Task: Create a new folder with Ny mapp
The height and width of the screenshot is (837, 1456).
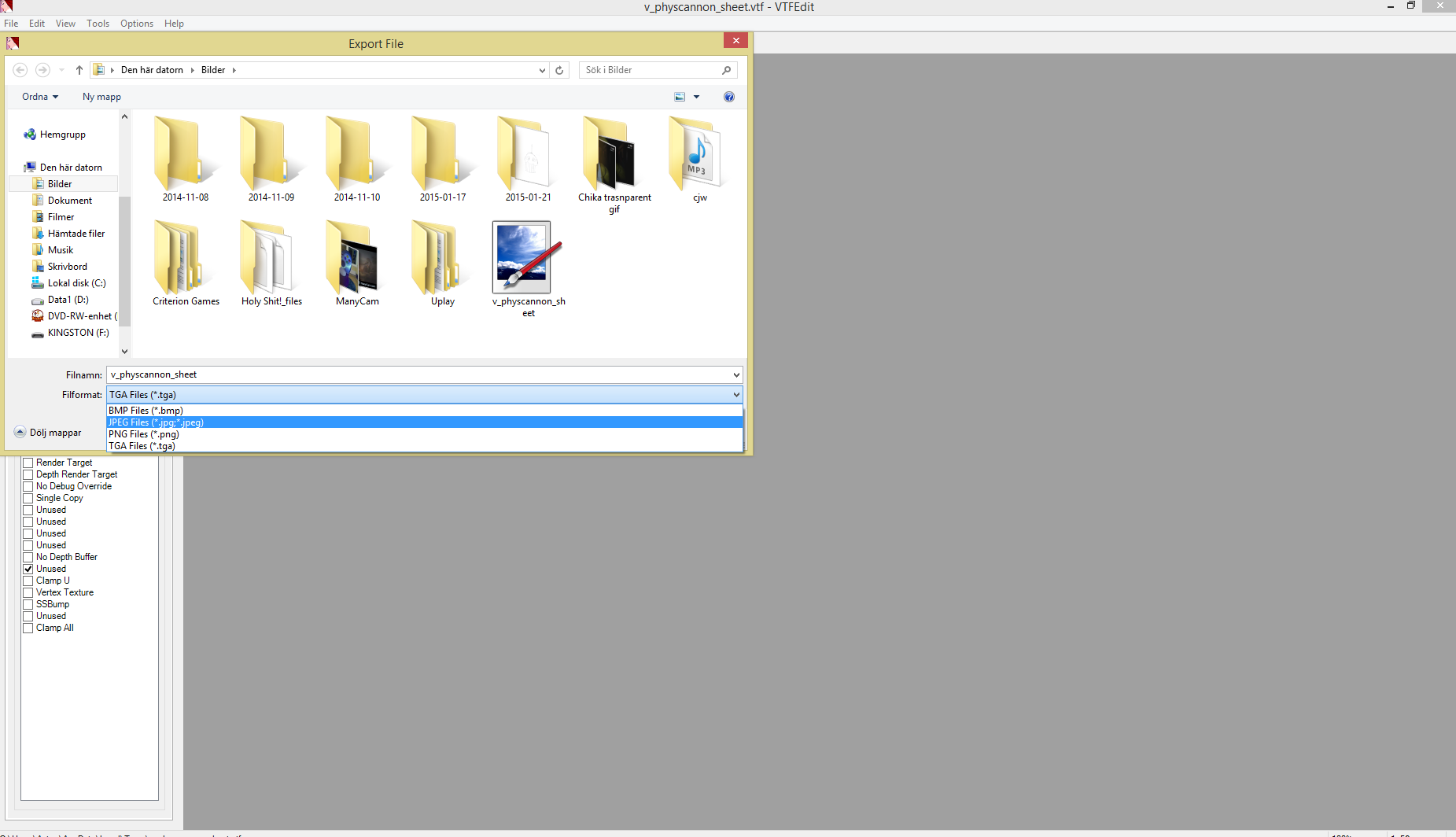Action: 101,97
